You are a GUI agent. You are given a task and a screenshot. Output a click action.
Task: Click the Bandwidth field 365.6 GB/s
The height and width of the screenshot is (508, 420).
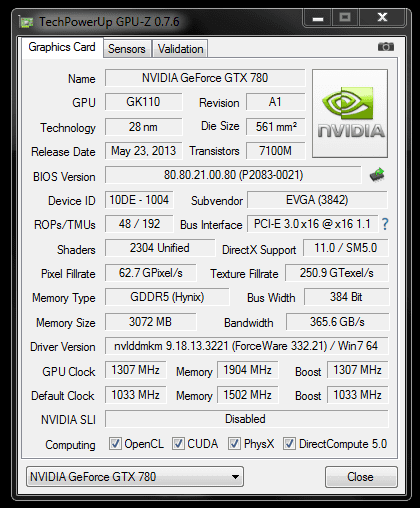(x=337, y=322)
